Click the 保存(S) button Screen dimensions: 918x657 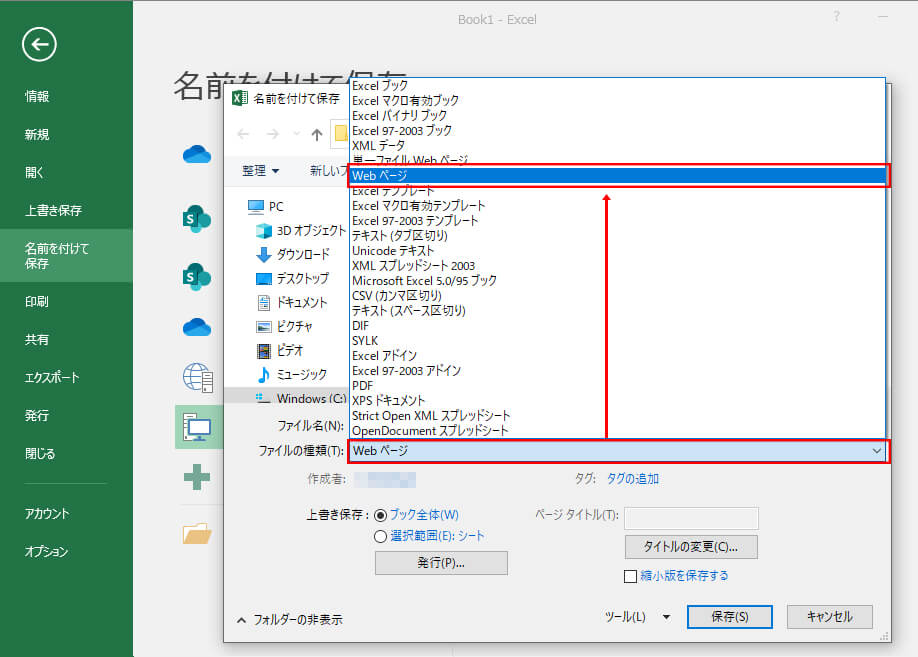click(729, 617)
